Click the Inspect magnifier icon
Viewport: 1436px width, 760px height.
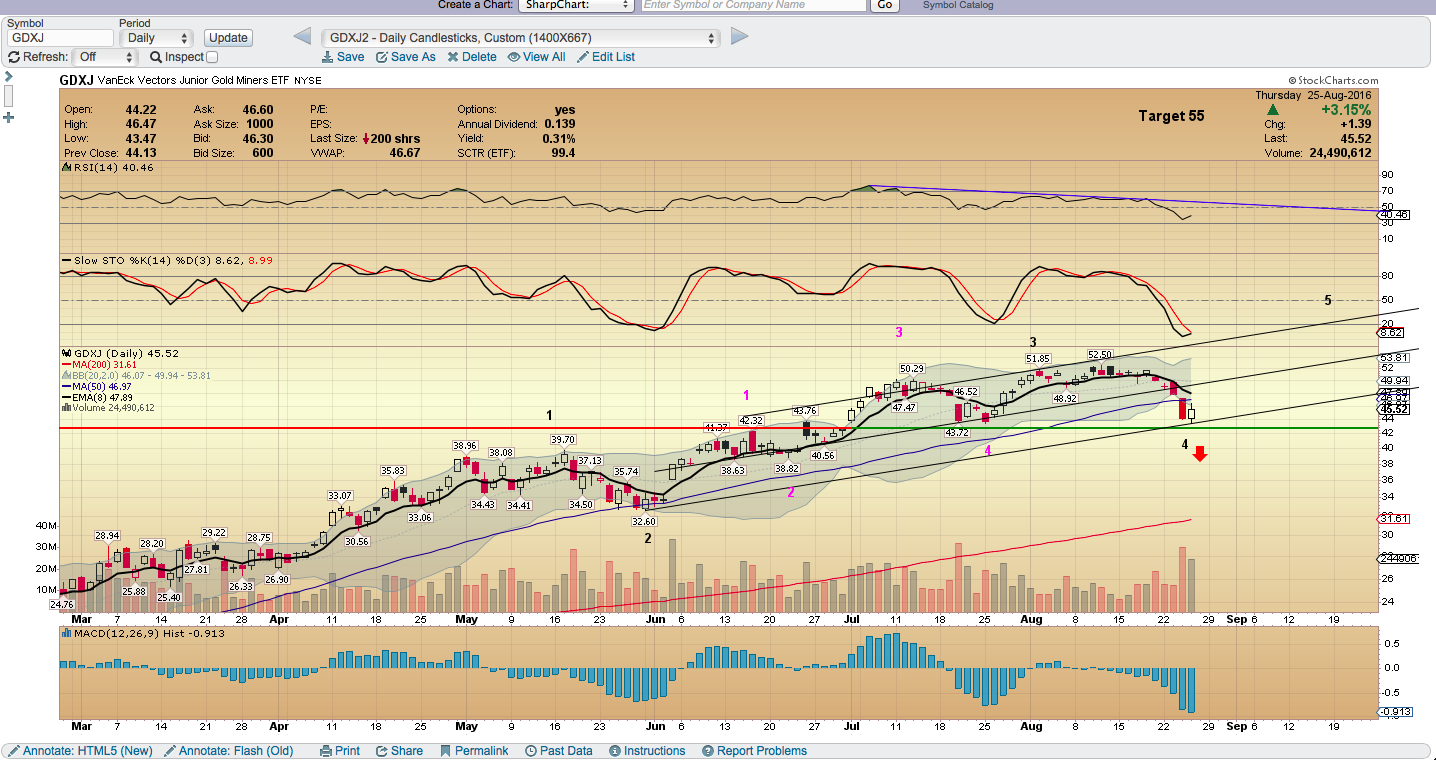[156, 57]
